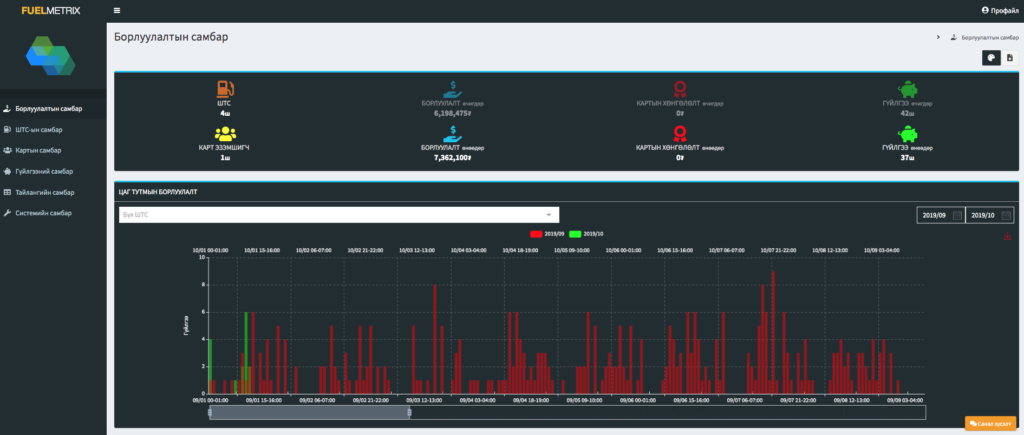Click today's blue sales hand-dollar icon
1024x435 pixels.
453,134
